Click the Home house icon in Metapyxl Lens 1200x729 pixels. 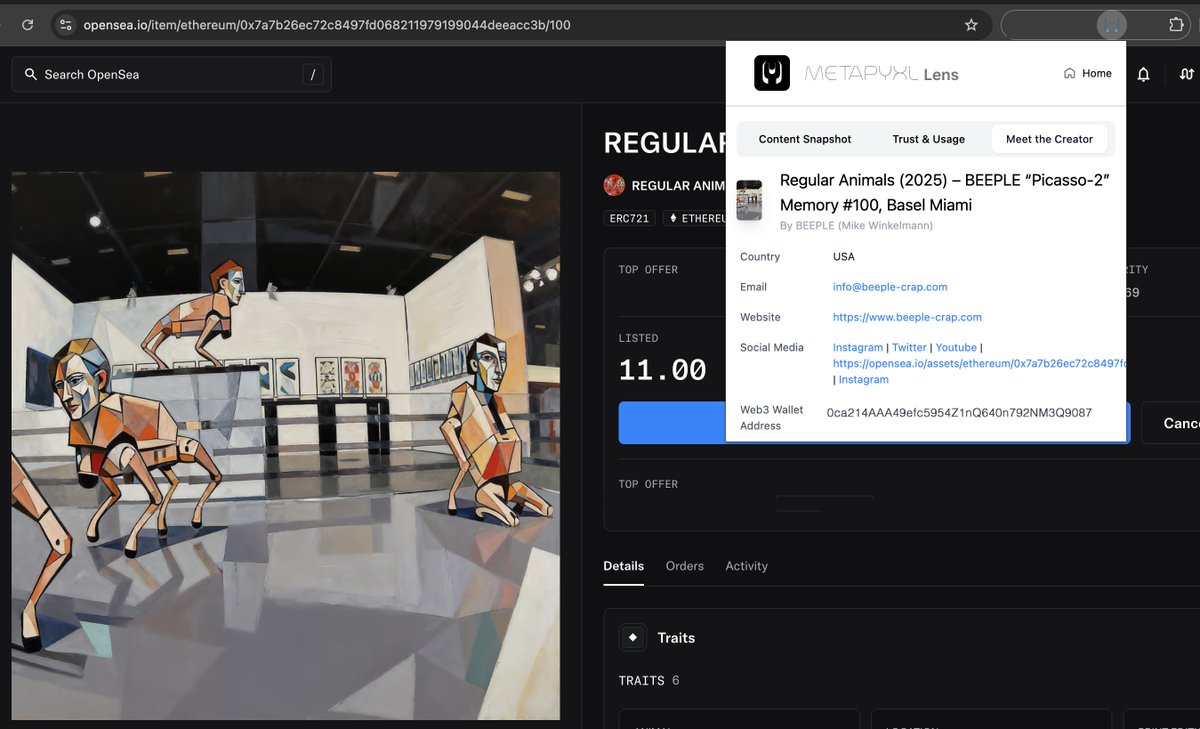1069,73
